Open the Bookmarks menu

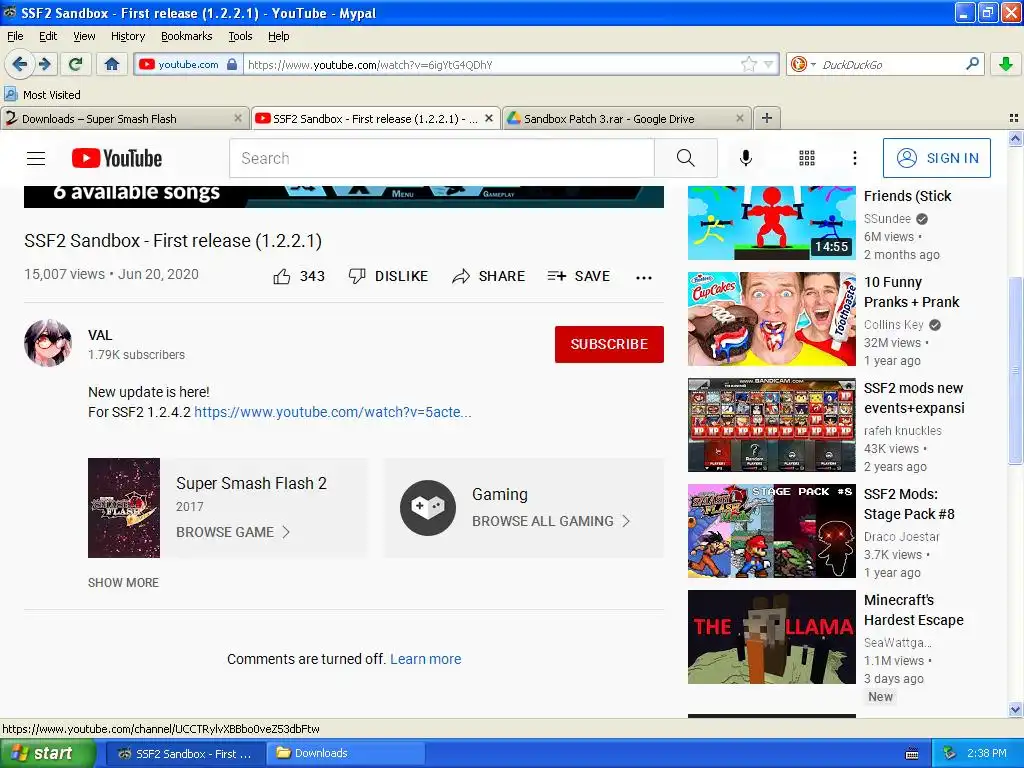click(x=186, y=36)
